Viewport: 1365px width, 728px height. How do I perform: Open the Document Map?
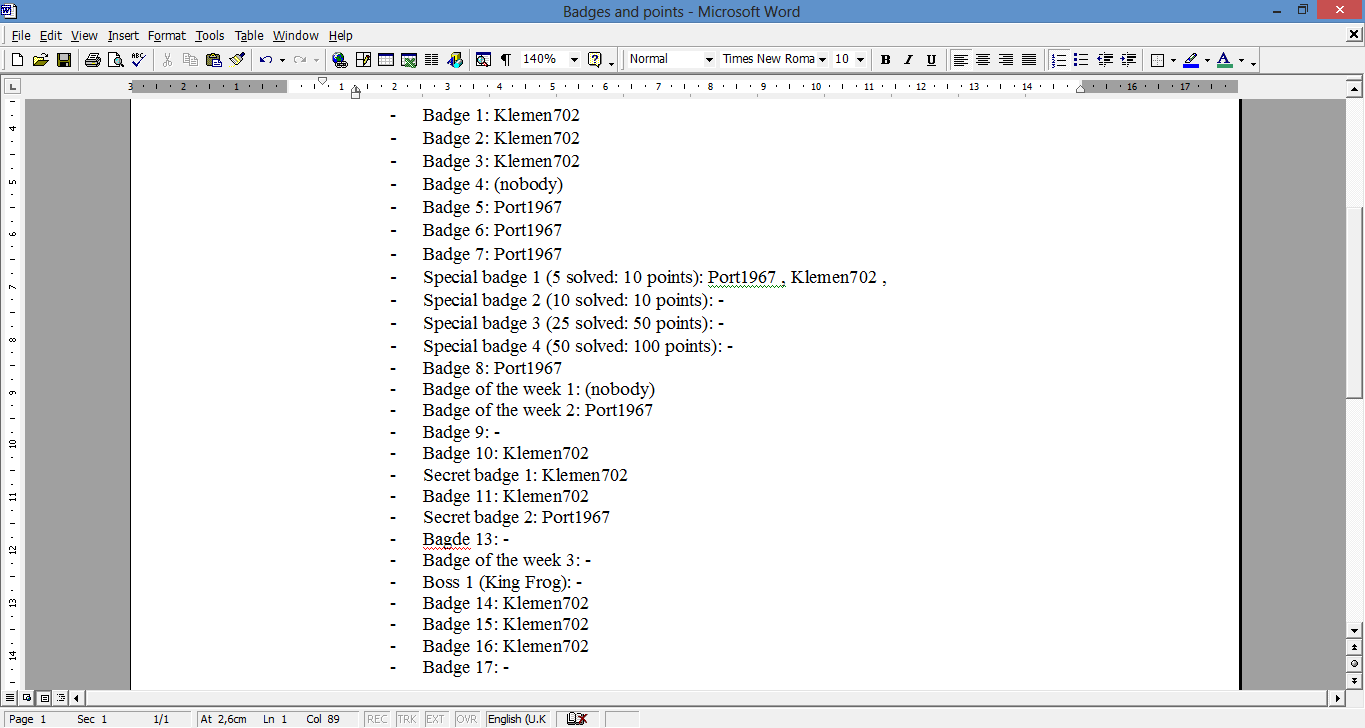pos(483,60)
